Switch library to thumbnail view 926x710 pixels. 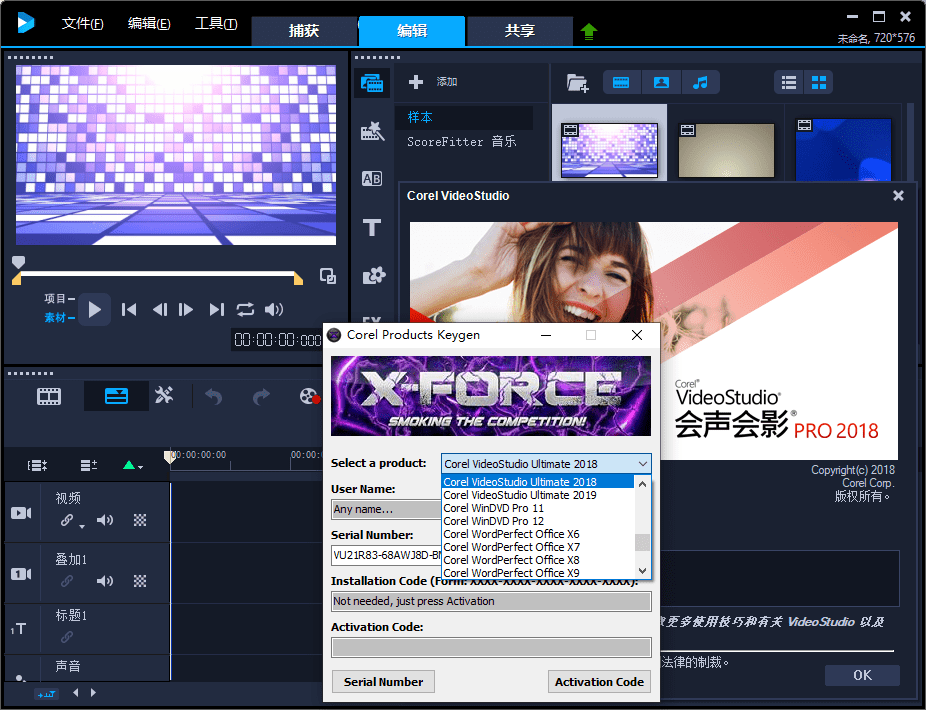[x=819, y=82]
